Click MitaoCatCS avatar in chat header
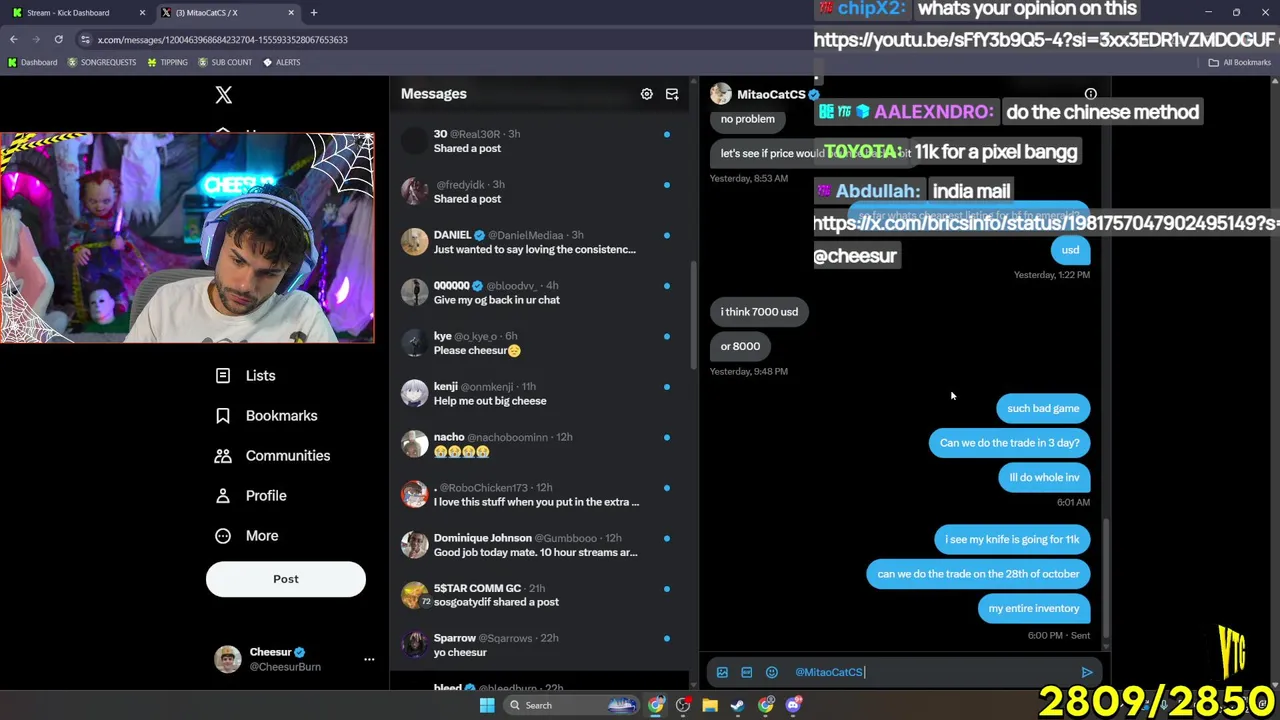This screenshot has height=720, width=1280. (721, 94)
